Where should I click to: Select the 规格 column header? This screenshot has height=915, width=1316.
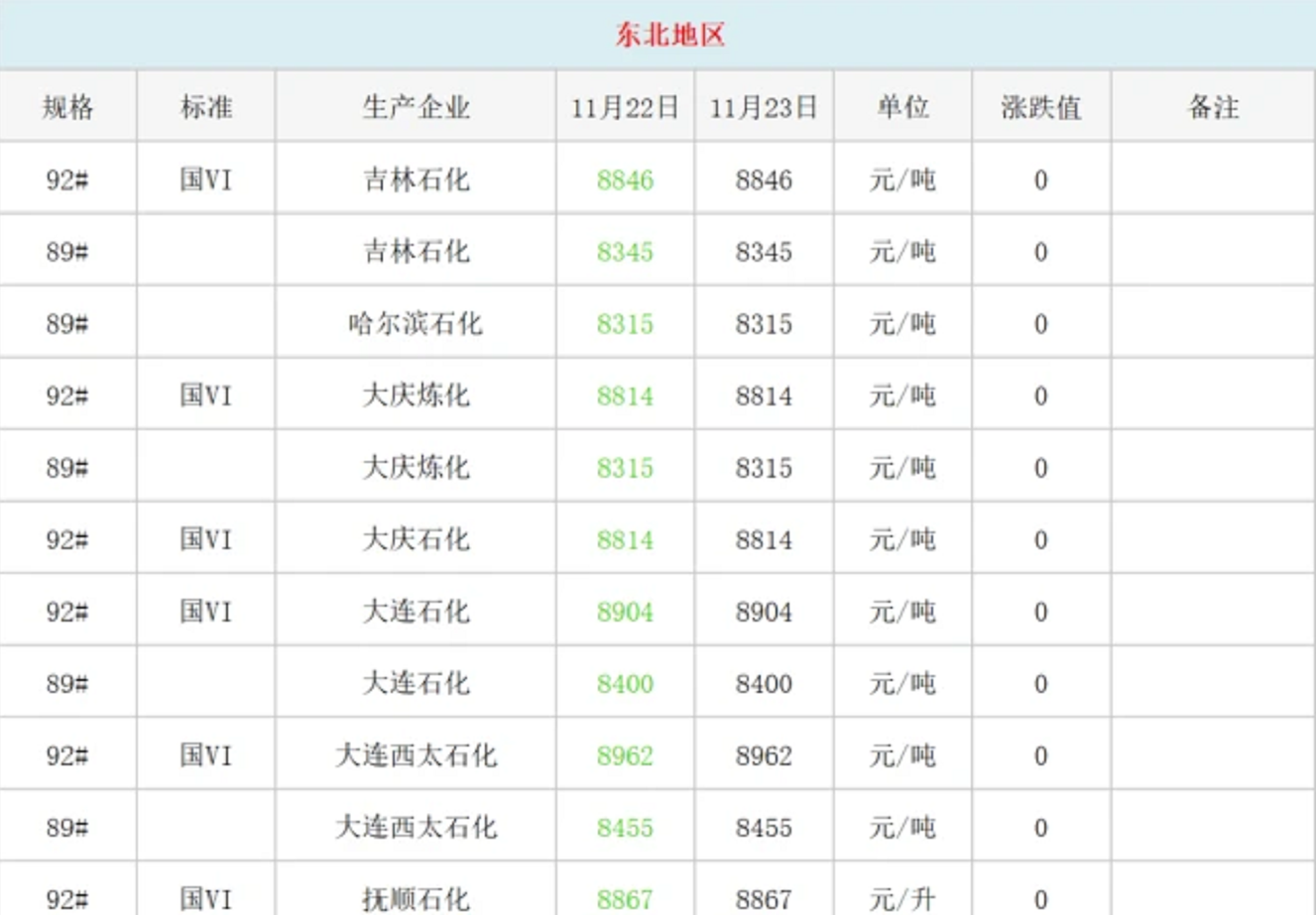(x=68, y=107)
